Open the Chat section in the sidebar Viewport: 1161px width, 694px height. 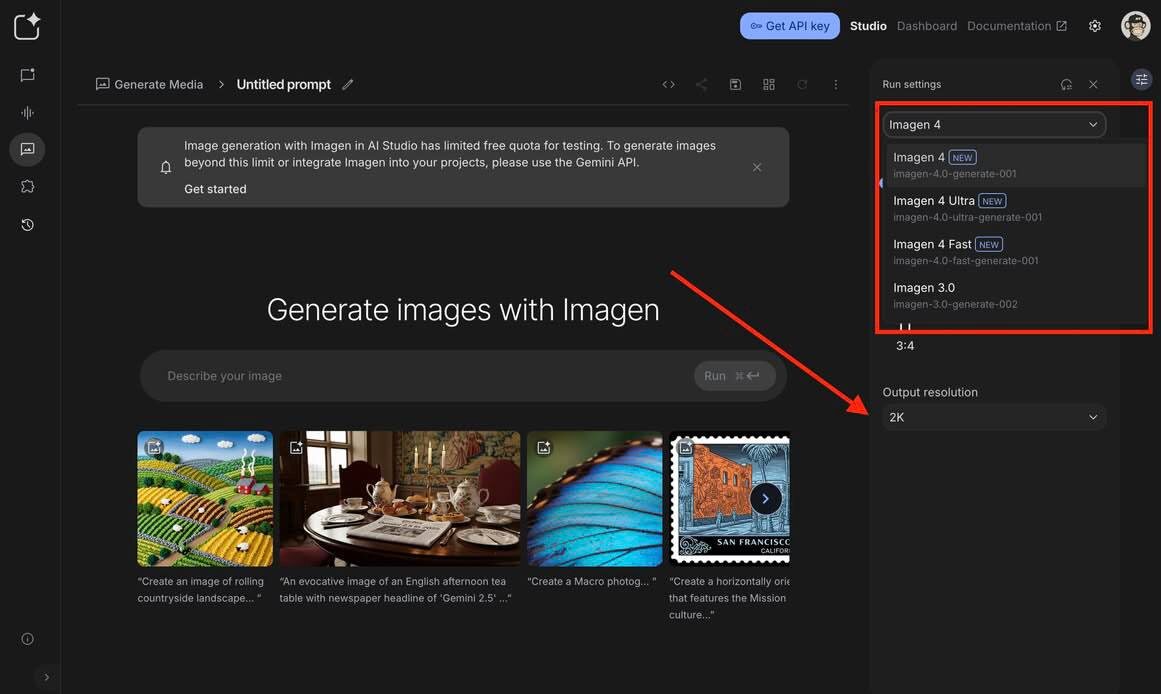tap(27, 75)
